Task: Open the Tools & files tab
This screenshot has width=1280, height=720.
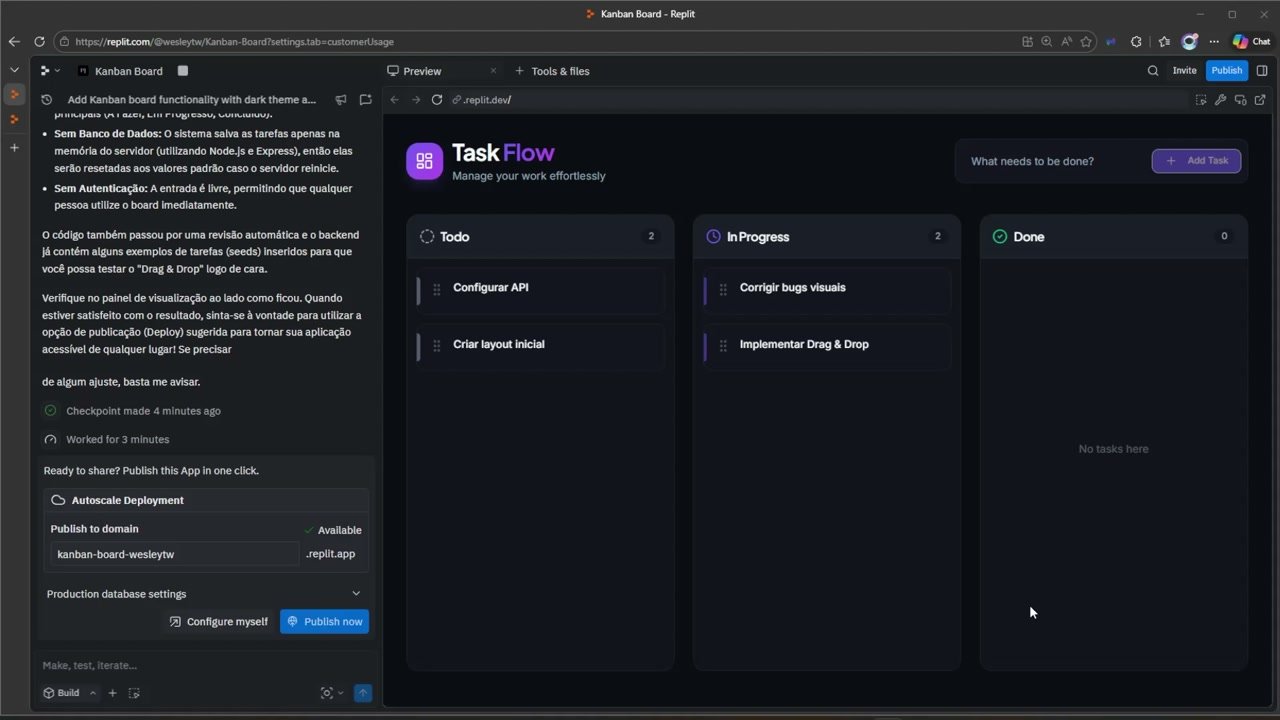Action: pos(560,71)
